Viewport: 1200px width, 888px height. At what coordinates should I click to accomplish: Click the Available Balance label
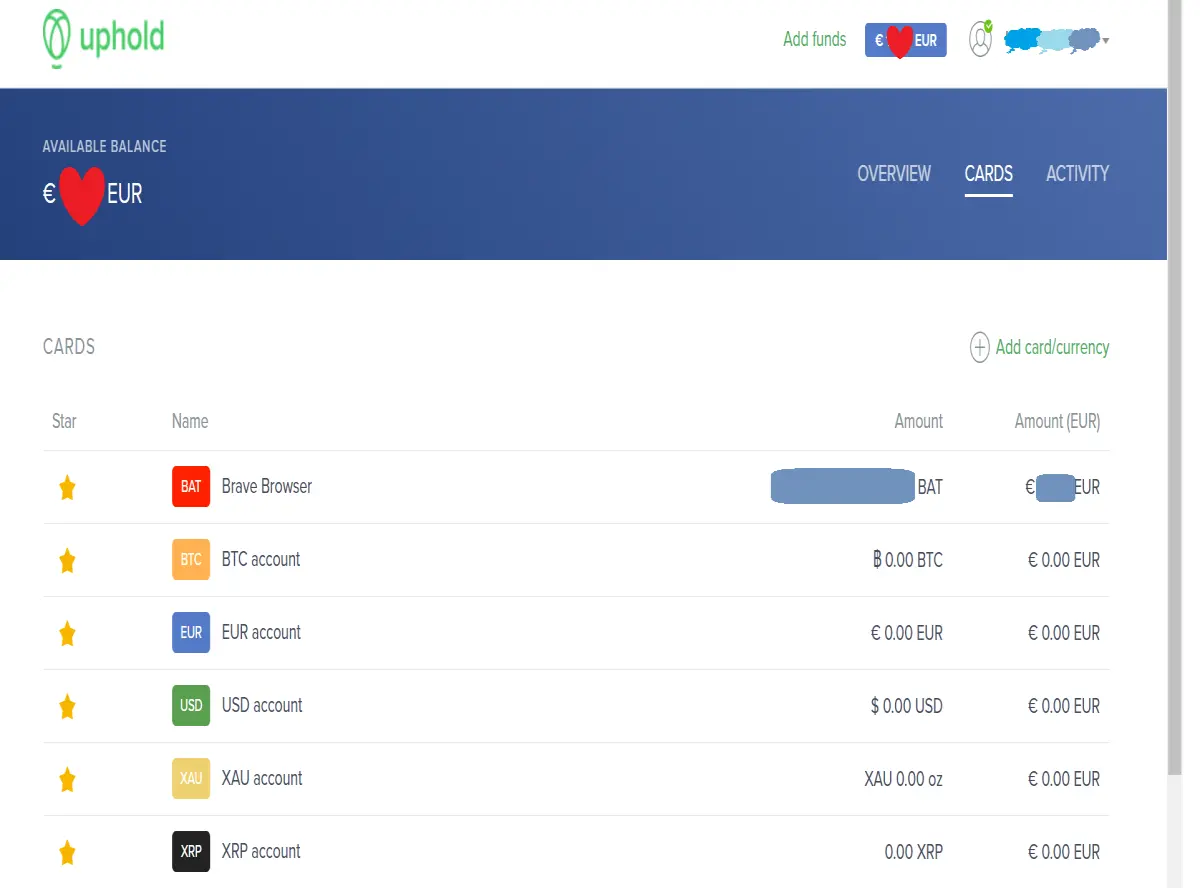click(104, 146)
